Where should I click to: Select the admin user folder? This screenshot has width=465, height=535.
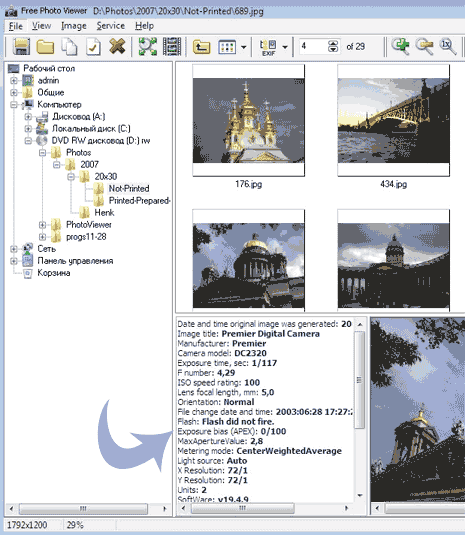tap(48, 81)
